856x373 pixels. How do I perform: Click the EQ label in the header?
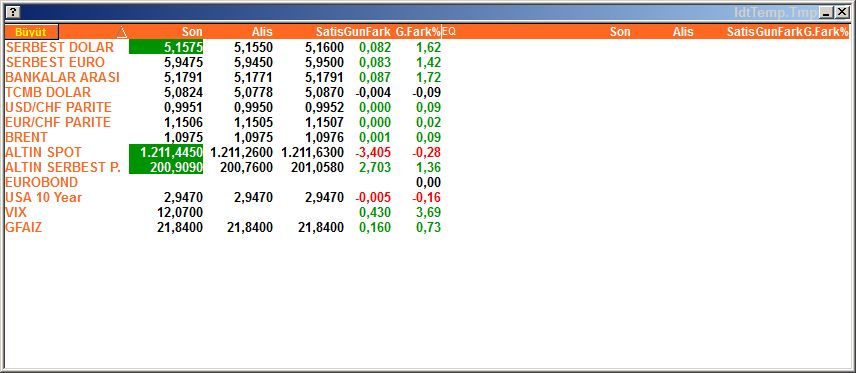449,32
